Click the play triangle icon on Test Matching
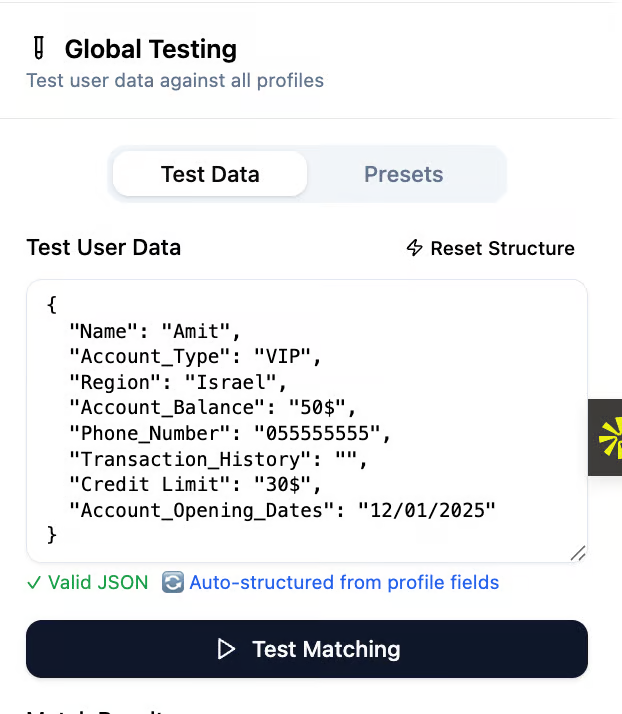Viewport: 622px width, 714px height. 226,649
